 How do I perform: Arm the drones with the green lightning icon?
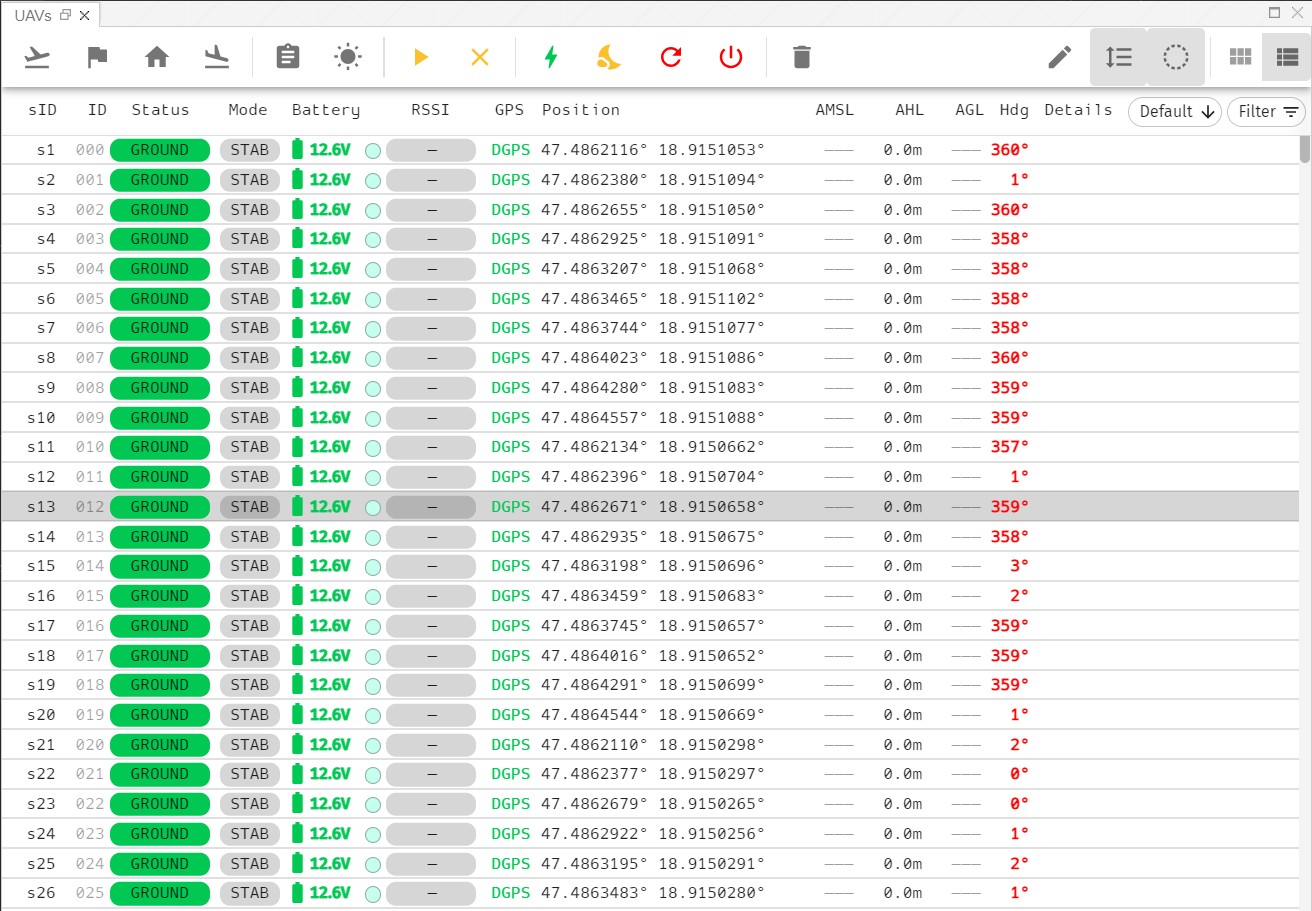(550, 57)
